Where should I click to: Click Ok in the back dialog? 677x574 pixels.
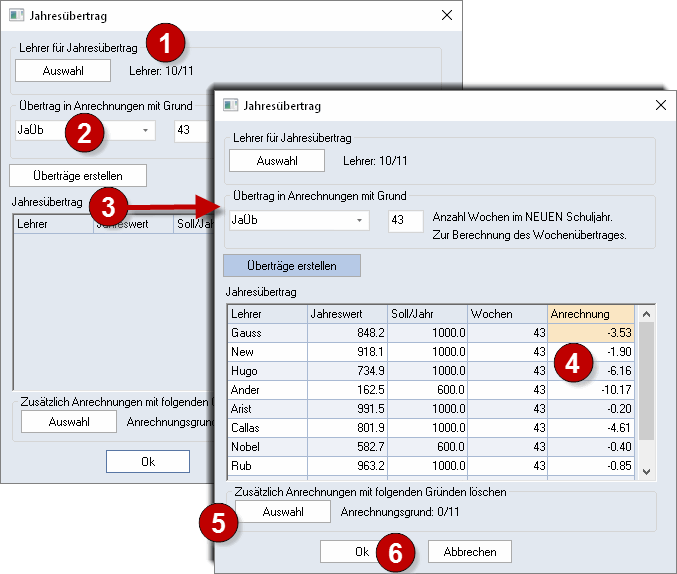coord(148,462)
